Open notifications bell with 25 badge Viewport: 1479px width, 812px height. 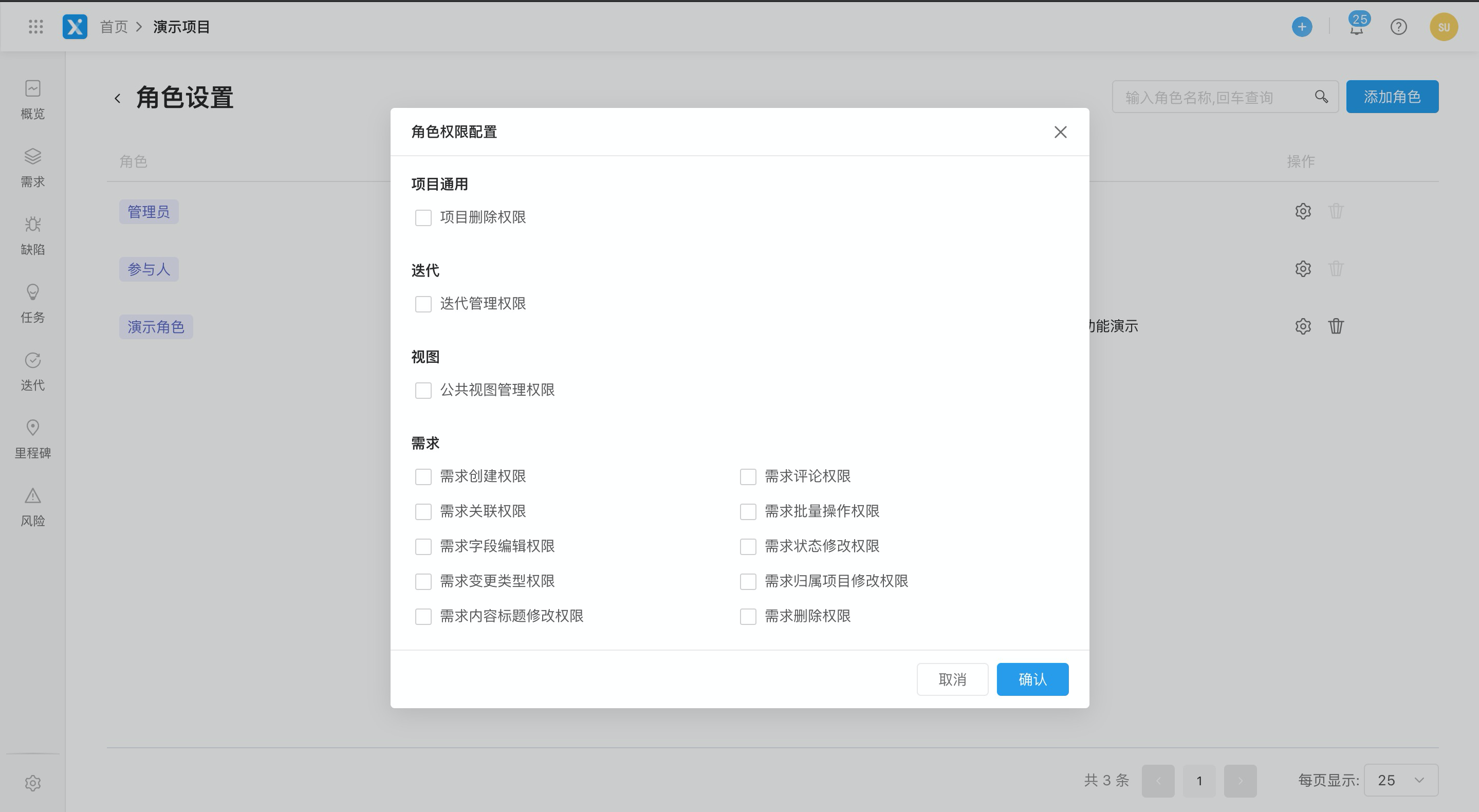[1357, 25]
